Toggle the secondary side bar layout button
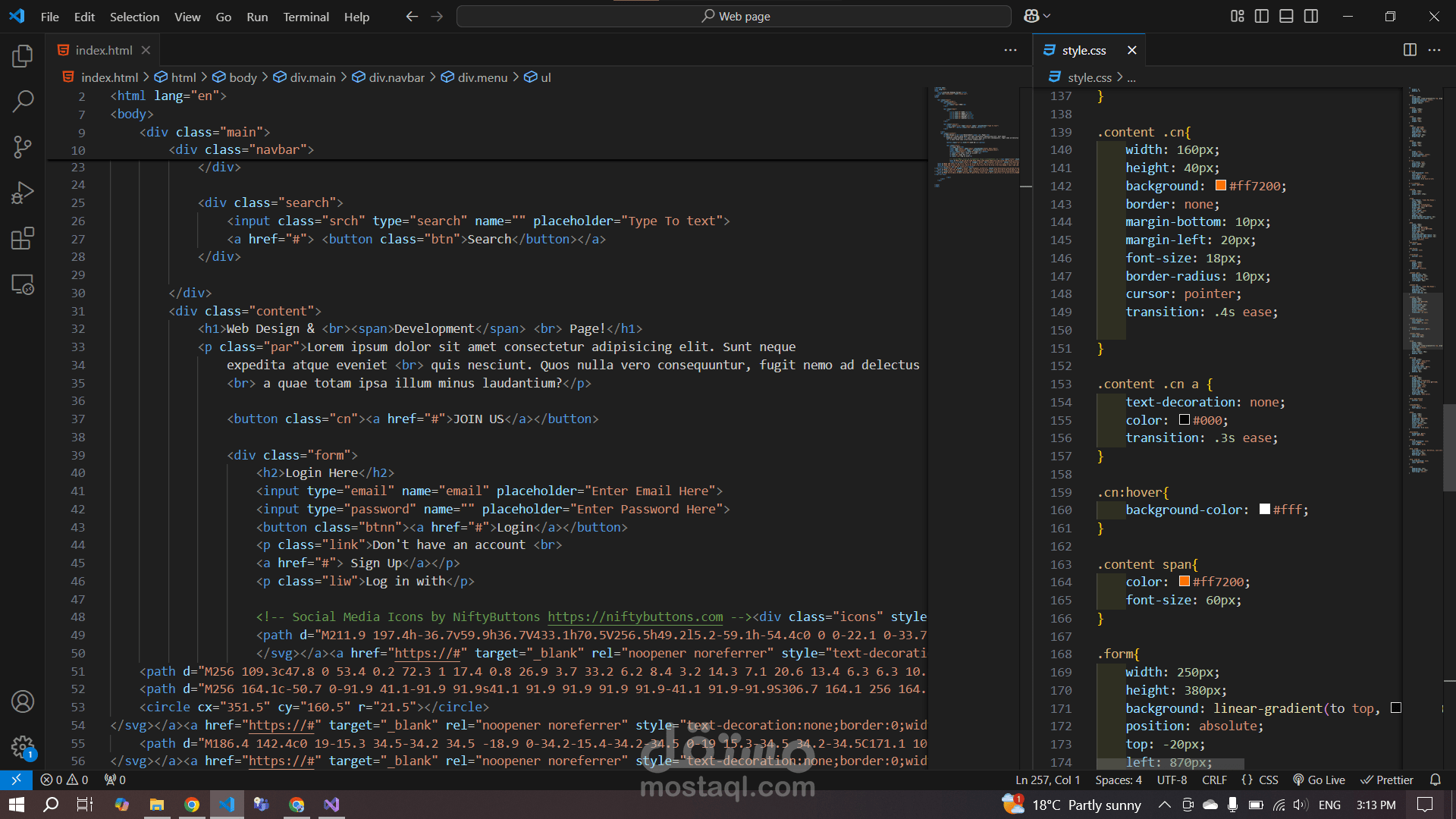This screenshot has height=819, width=1456. coord(1311,16)
